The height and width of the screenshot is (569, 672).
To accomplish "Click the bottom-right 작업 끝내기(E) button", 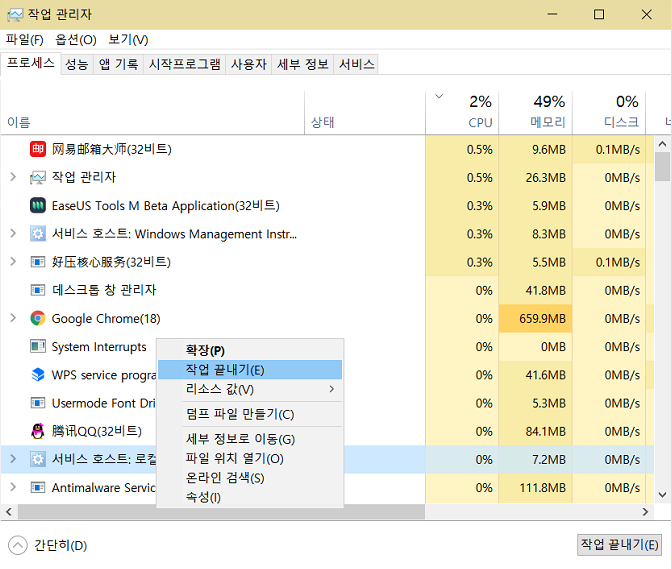I will (619, 545).
